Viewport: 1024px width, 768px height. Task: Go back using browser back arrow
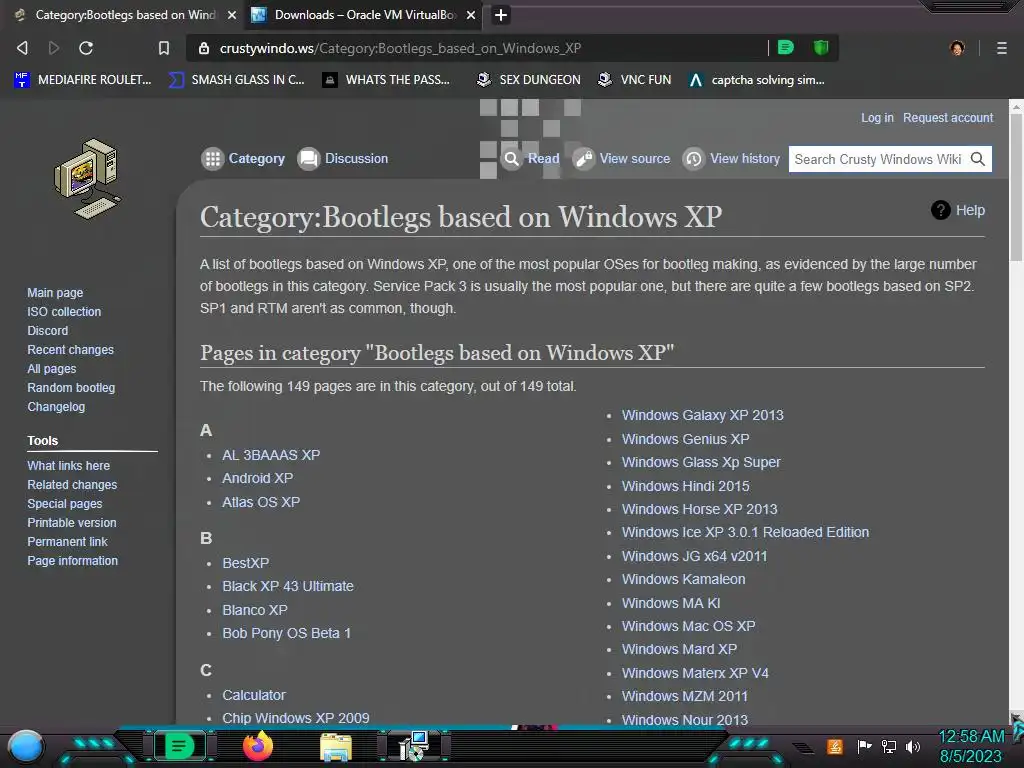tap(22, 48)
